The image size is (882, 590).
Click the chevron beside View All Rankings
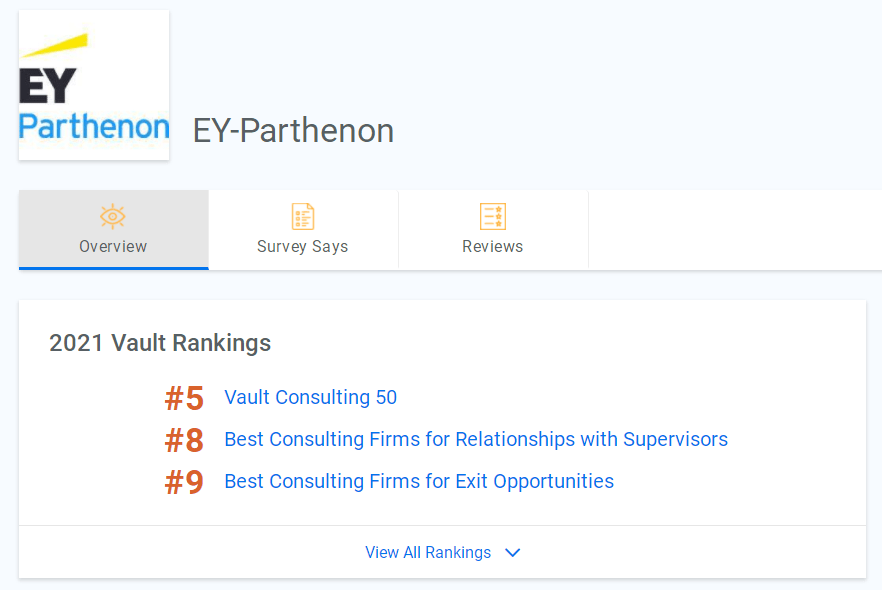(x=512, y=553)
